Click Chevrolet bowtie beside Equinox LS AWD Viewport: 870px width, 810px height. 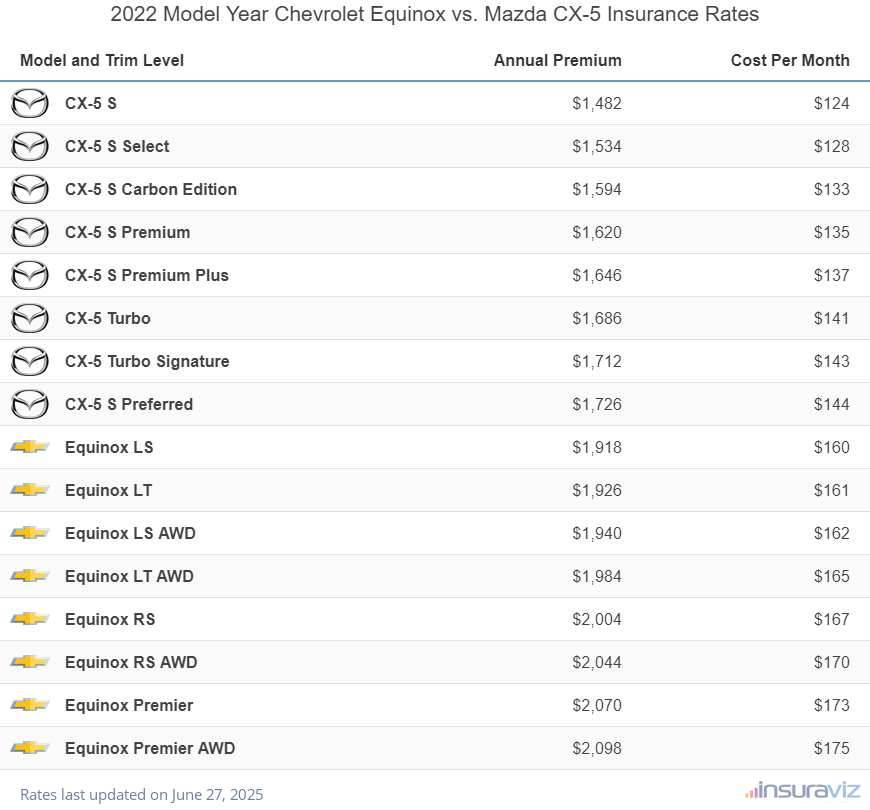click(30, 533)
